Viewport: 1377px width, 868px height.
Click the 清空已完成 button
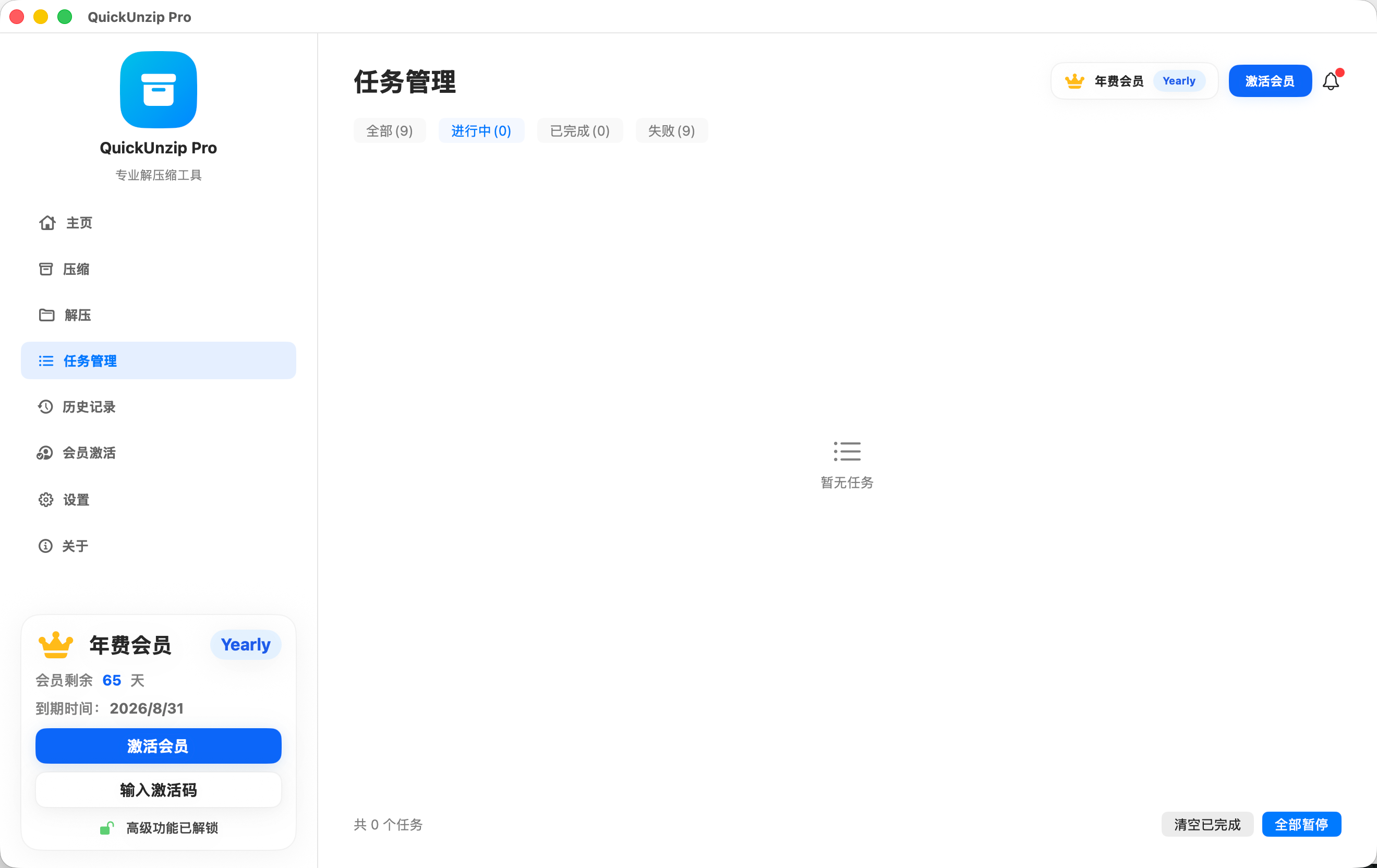point(1207,825)
